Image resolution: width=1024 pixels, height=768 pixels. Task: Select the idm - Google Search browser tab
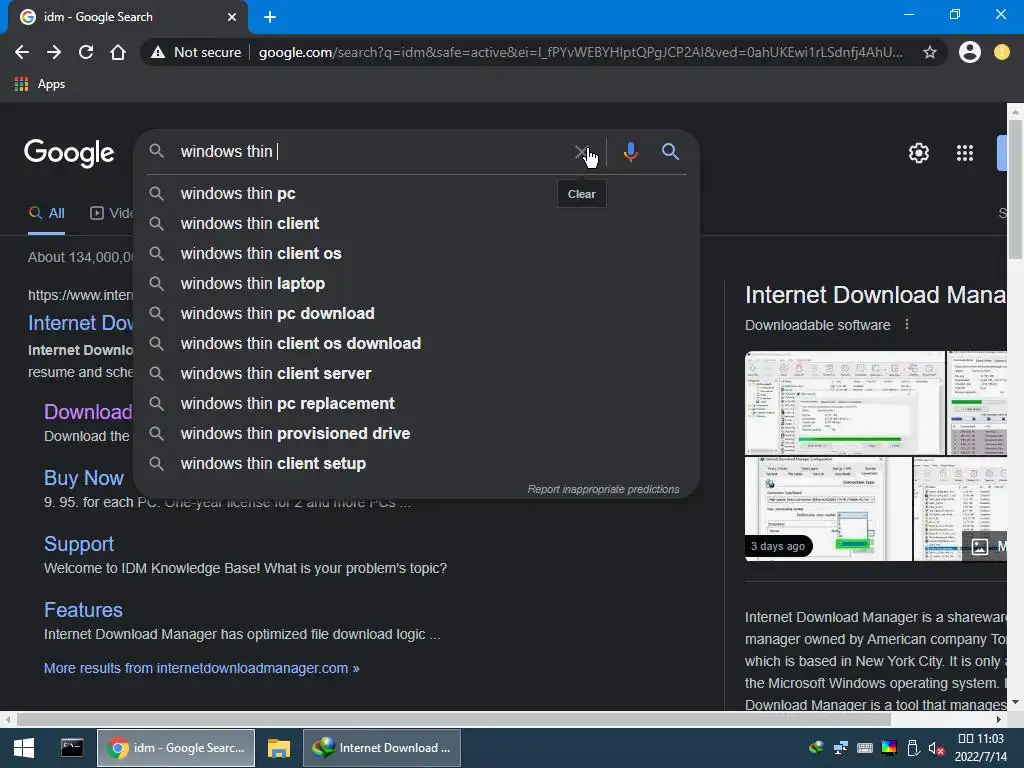(128, 17)
